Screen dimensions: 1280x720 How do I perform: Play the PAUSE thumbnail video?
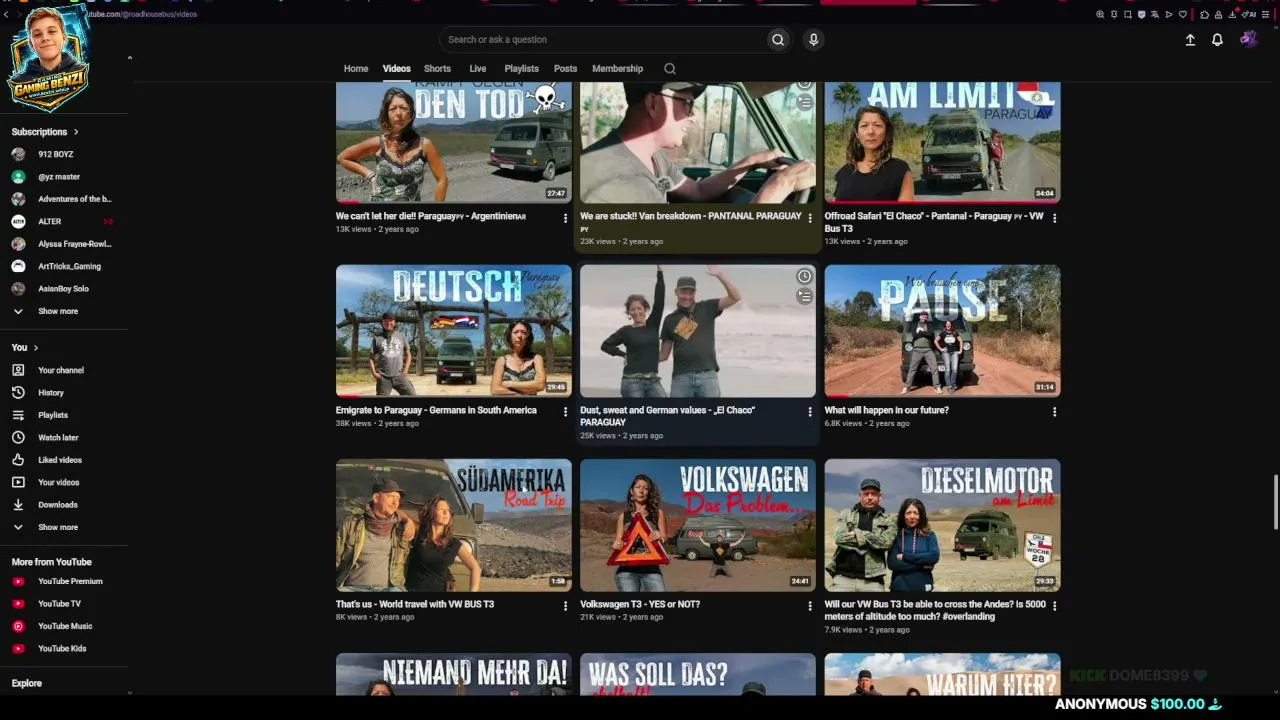[942, 331]
